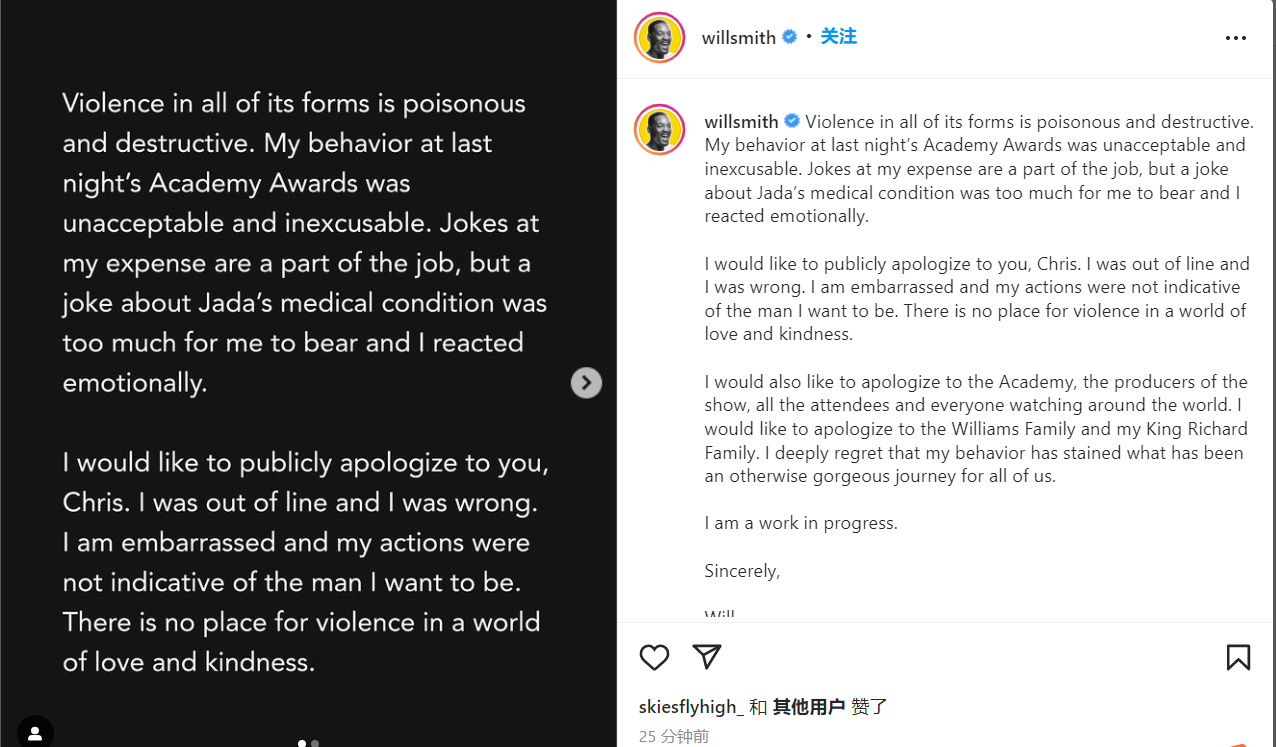
Task: Open the three-dot more options menu
Action: pyautogui.click(x=1236, y=38)
